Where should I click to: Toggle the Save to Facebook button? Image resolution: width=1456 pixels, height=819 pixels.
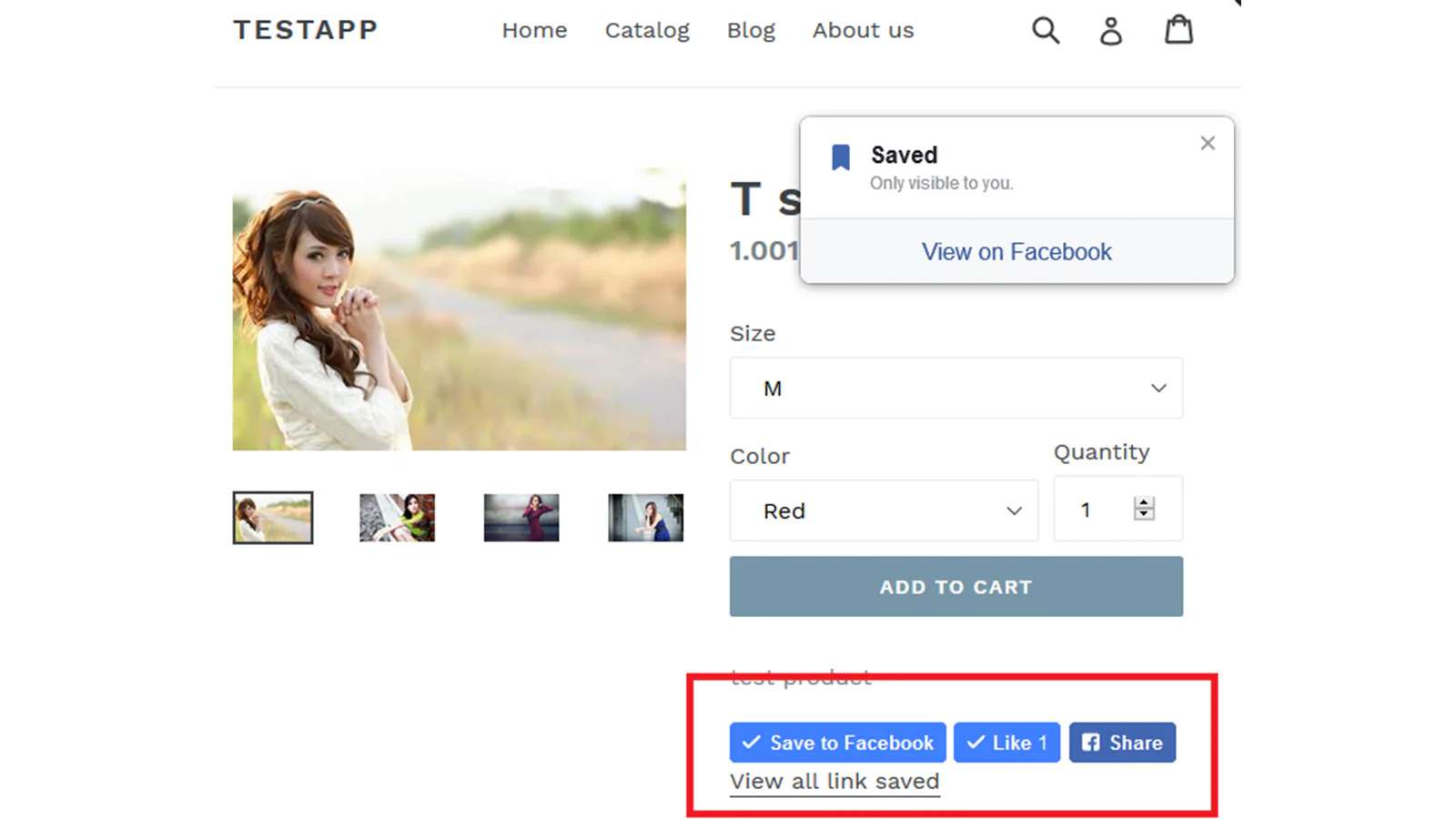click(837, 743)
